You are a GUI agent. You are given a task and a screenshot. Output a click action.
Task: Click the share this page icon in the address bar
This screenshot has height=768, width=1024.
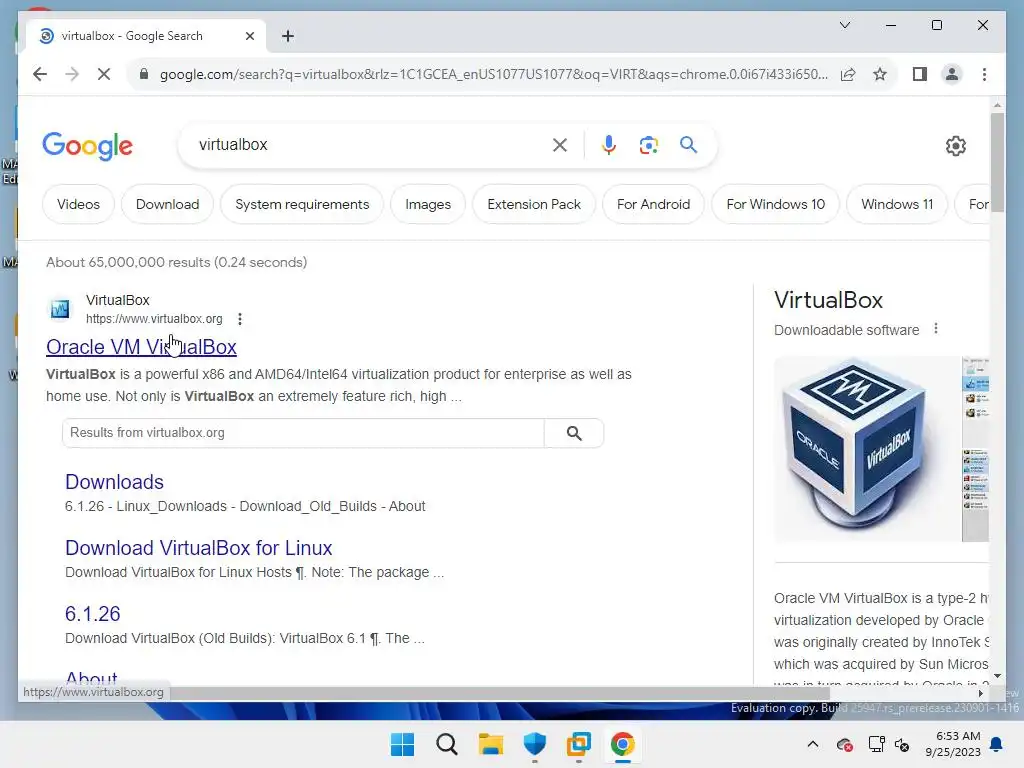(x=848, y=74)
